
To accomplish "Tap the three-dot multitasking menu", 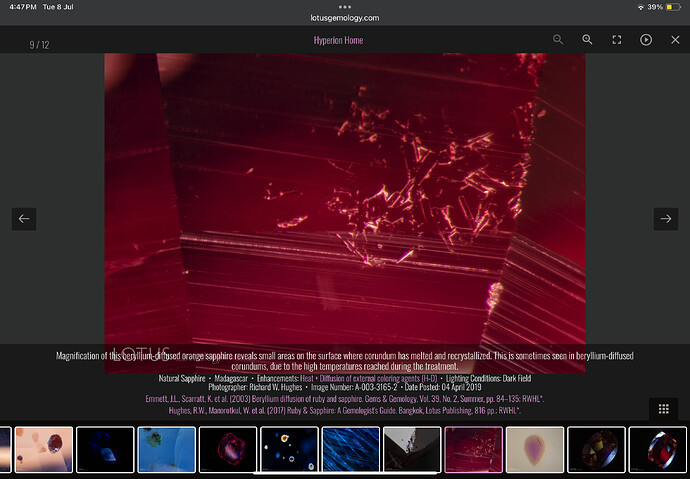I will (x=345, y=7).
